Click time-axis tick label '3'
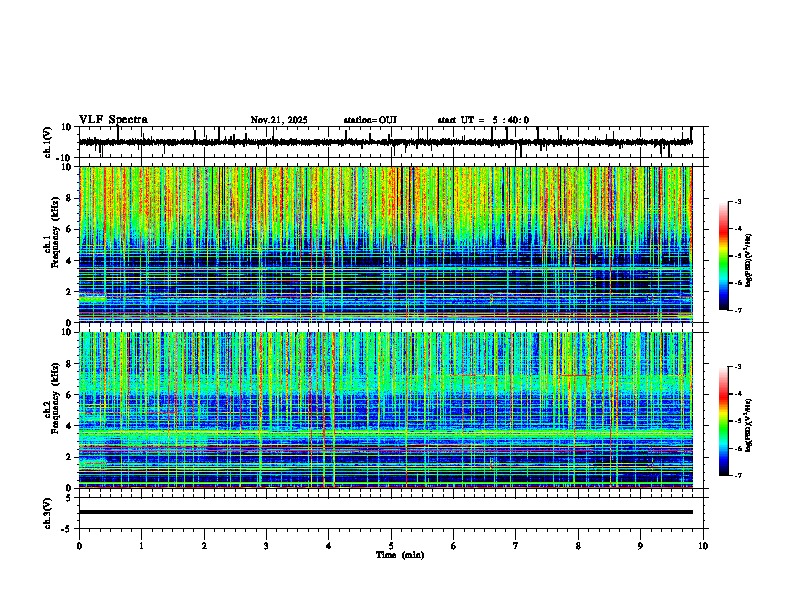 coord(266,546)
